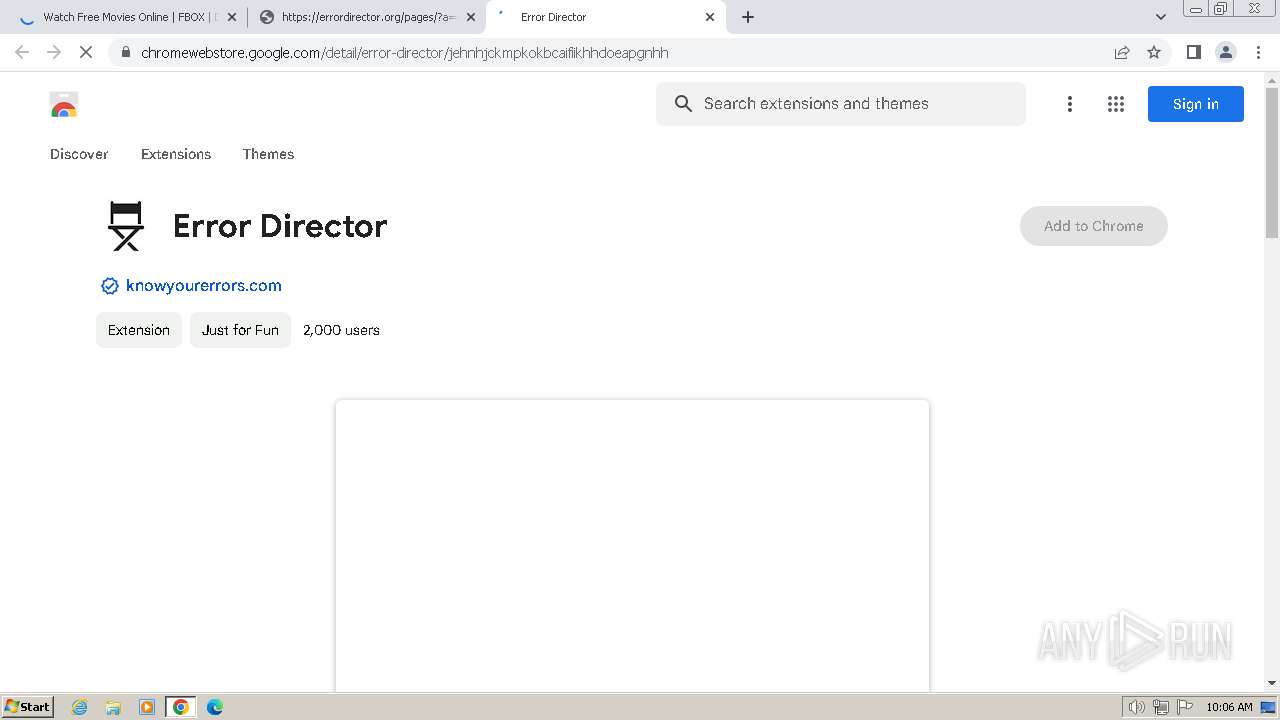Open the volume control in the tray
1280x720 pixels.
(1136, 707)
